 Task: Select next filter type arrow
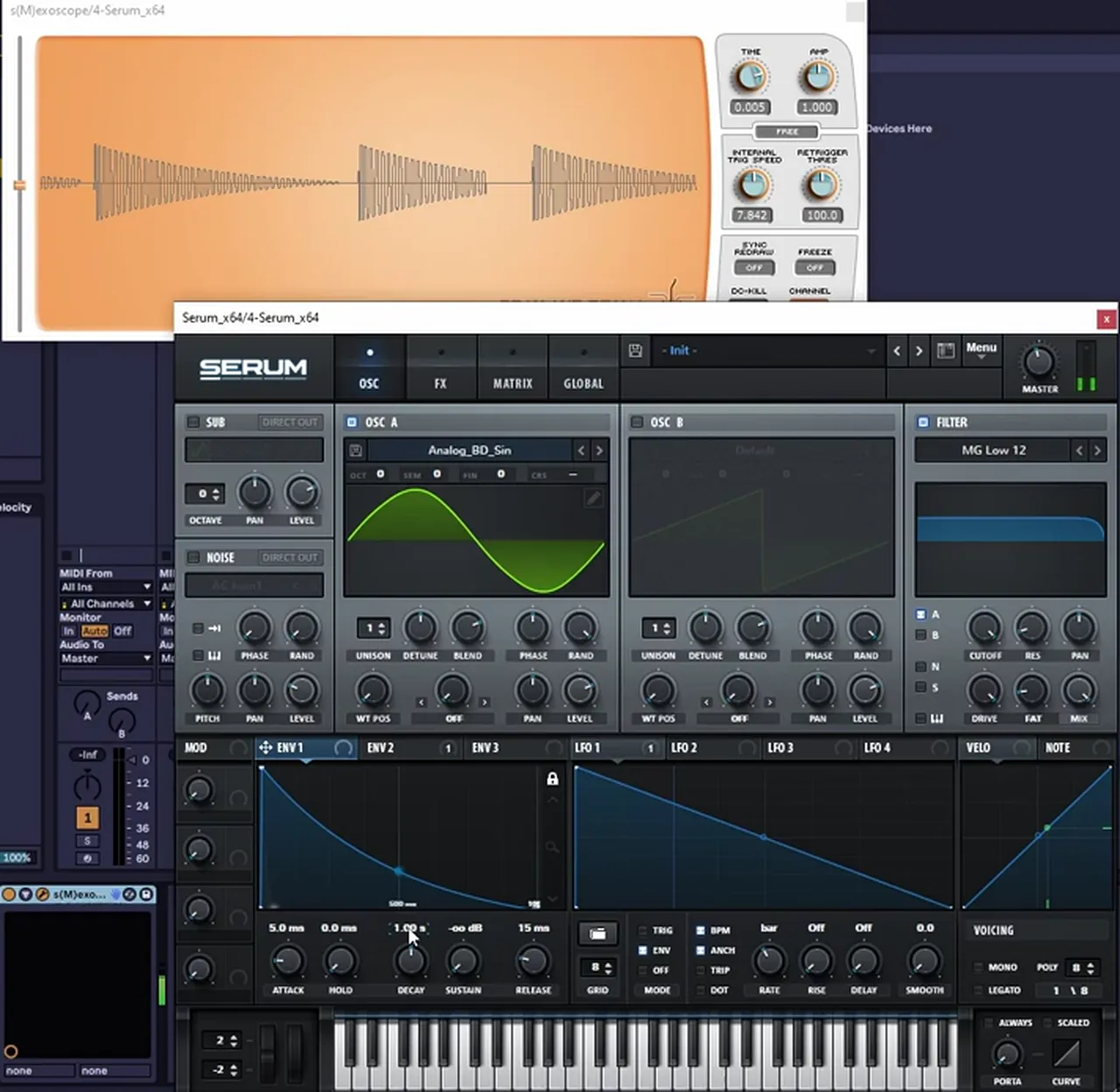click(1097, 451)
